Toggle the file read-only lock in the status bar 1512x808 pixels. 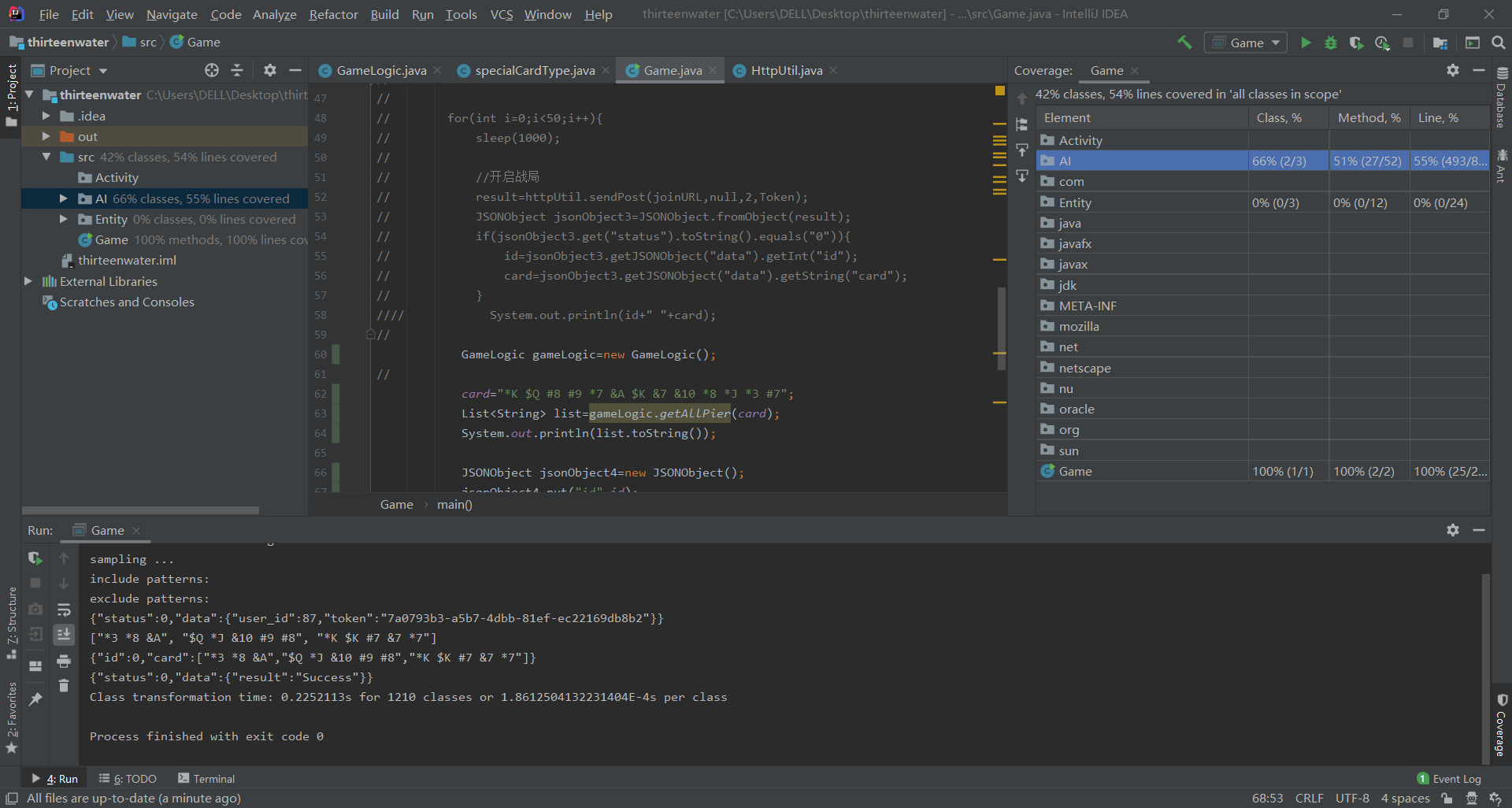coord(1447,798)
